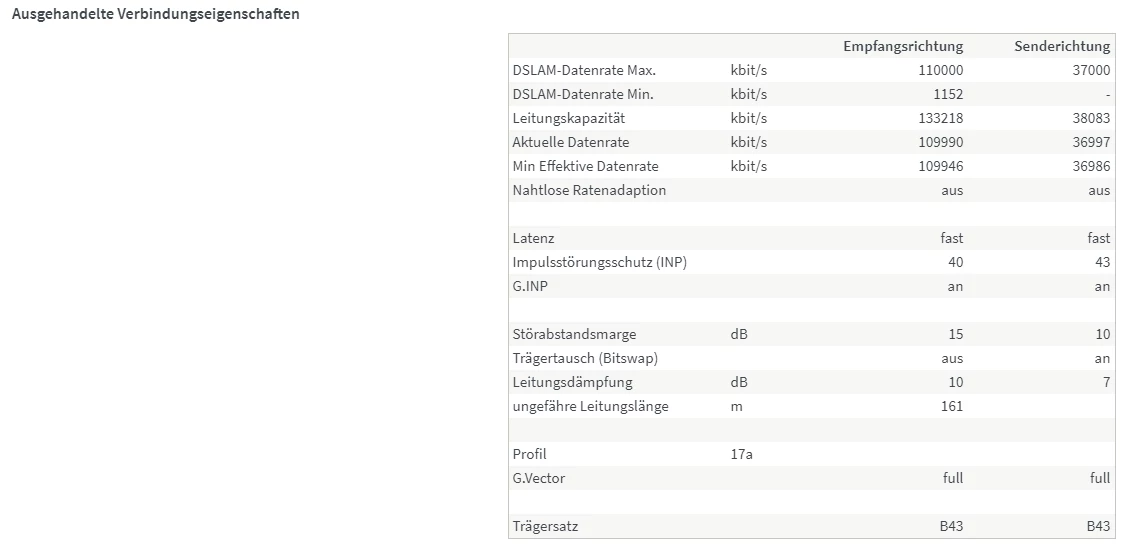
Task: Click the 37000 upstream max rate value
Action: point(1090,70)
